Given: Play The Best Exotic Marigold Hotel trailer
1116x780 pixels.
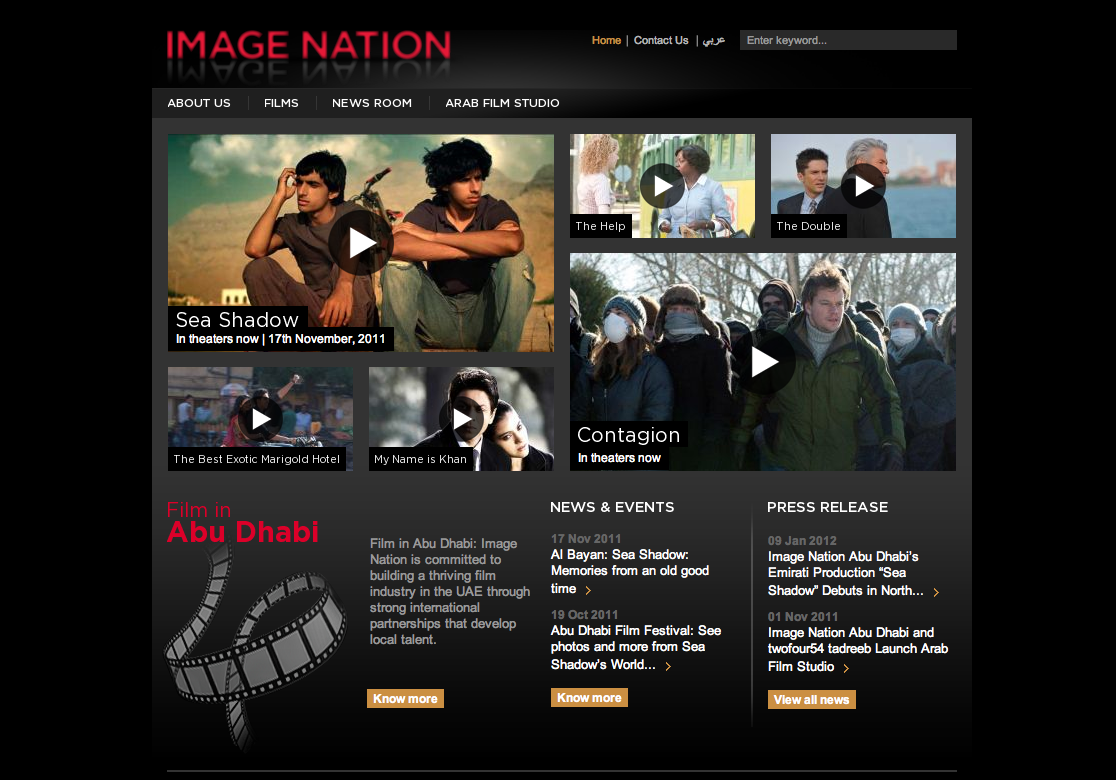Looking at the screenshot, I should 260,419.
